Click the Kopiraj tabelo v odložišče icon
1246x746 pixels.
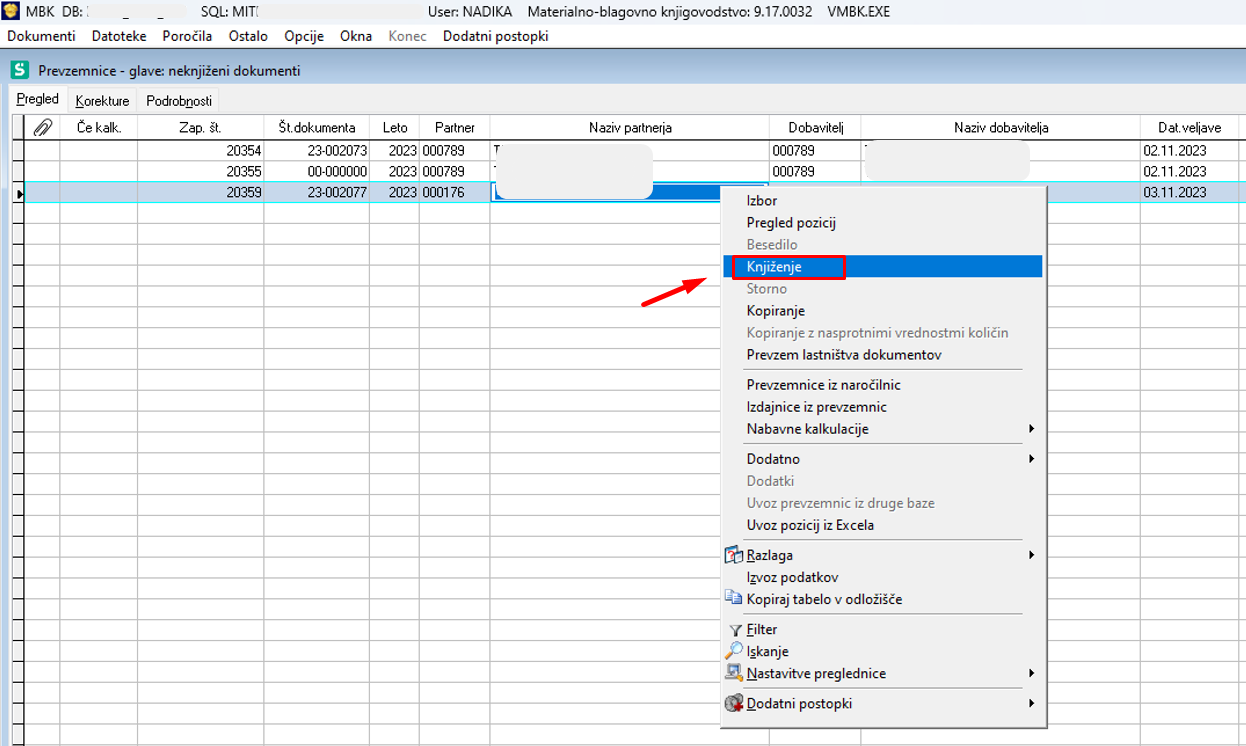[x=734, y=599]
